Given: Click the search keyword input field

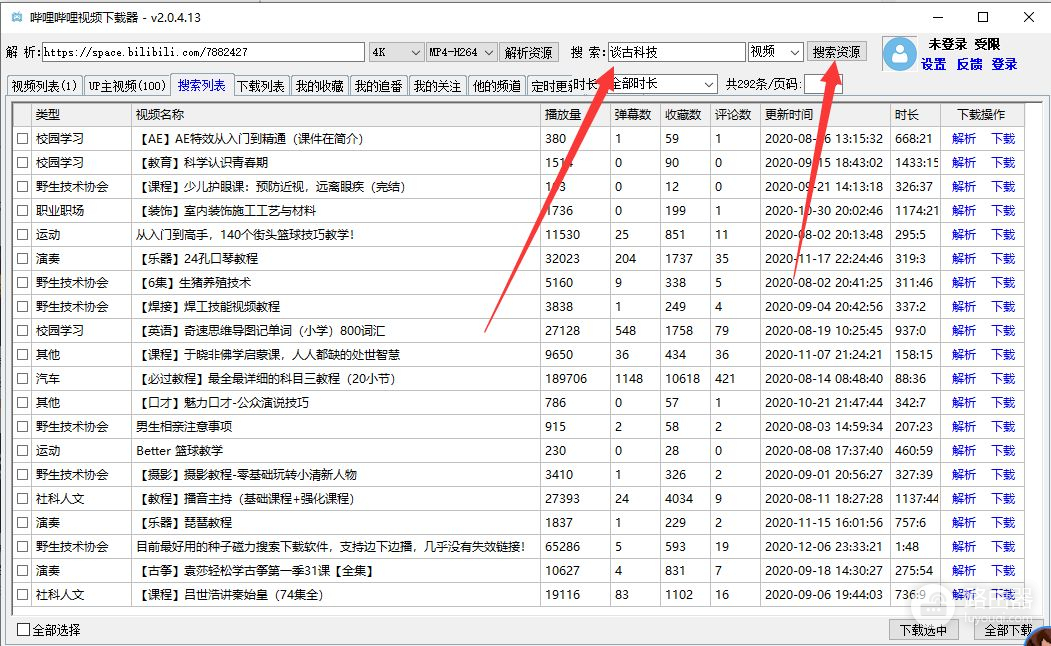Looking at the screenshot, I should click(676, 52).
